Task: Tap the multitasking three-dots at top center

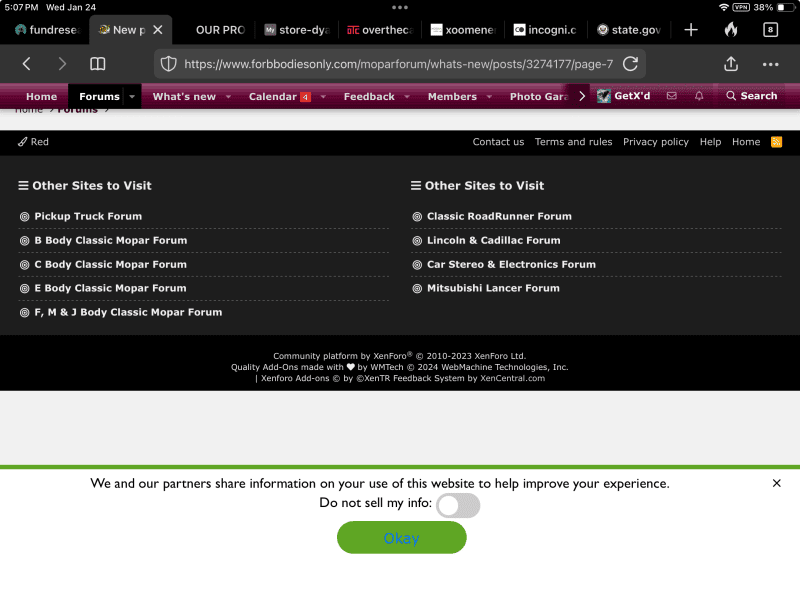Action: [400, 7]
